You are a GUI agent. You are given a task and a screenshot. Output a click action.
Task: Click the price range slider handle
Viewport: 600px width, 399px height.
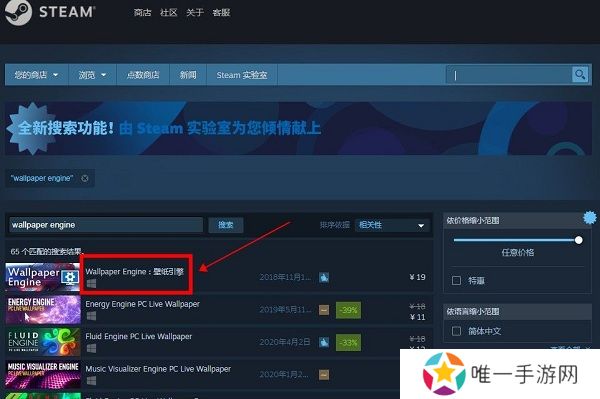coord(579,240)
